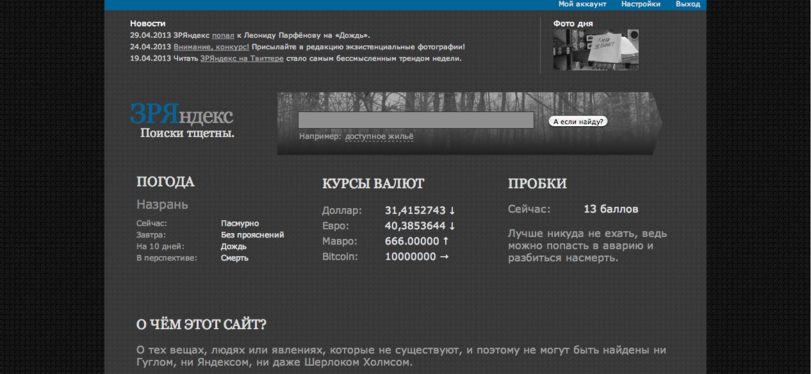Click the ПРОБКИ heading
Screen dimensions: 811x374
537,184
